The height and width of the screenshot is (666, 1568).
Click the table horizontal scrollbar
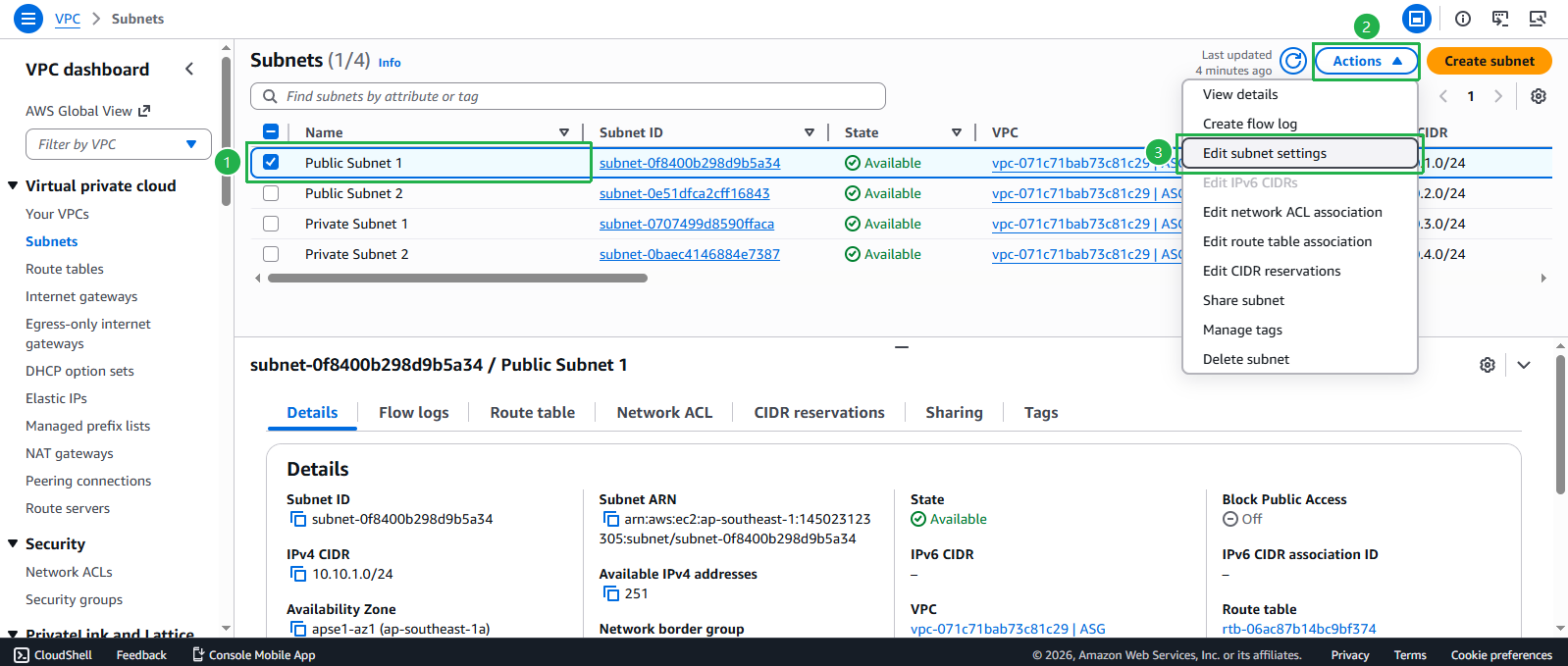pyautogui.click(x=457, y=279)
